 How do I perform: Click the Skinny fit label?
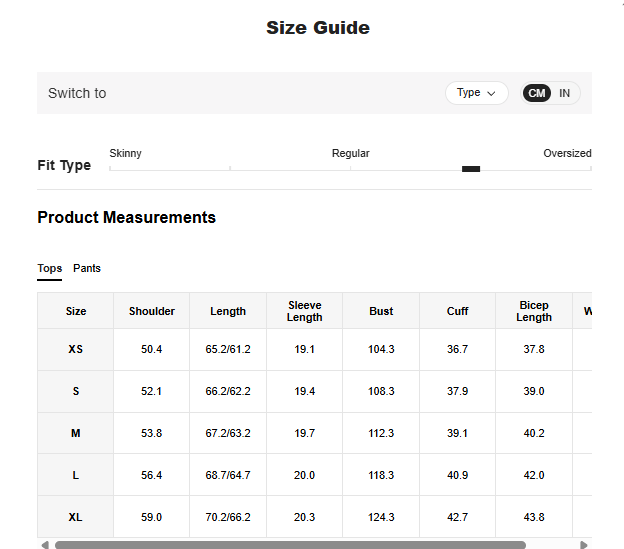[125, 153]
